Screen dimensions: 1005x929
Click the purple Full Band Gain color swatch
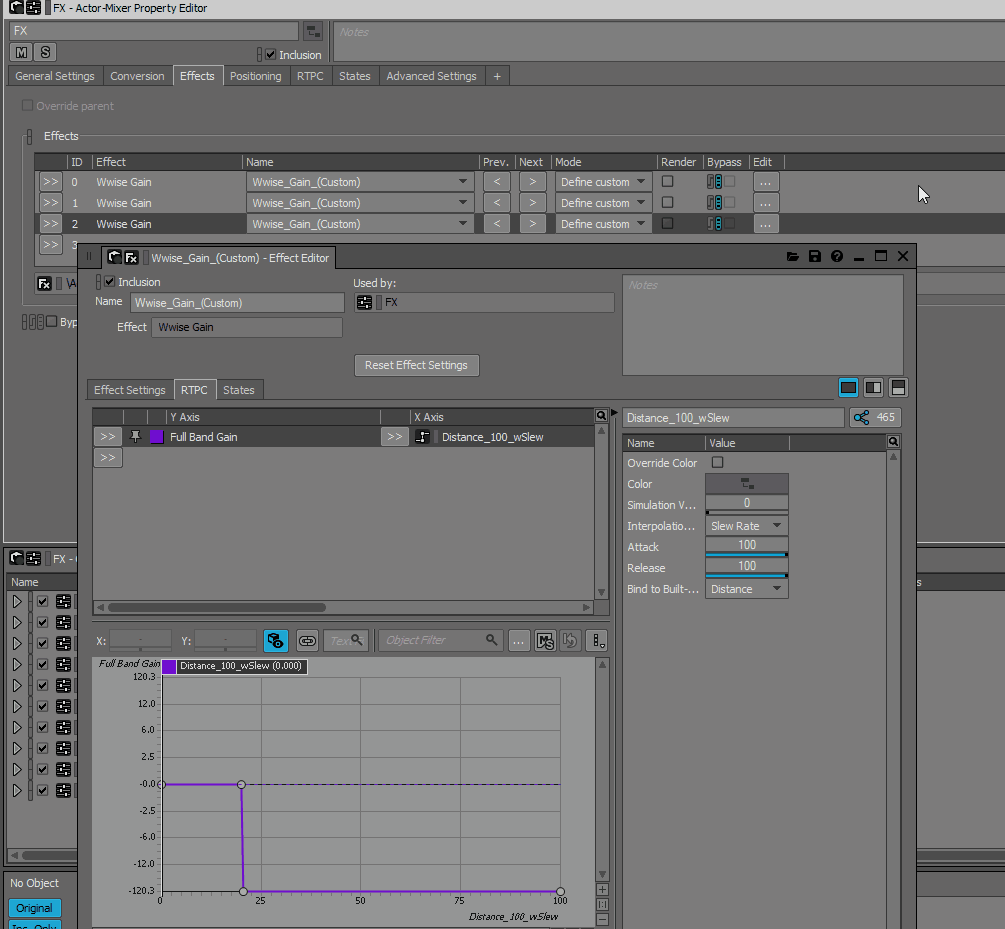pos(157,437)
